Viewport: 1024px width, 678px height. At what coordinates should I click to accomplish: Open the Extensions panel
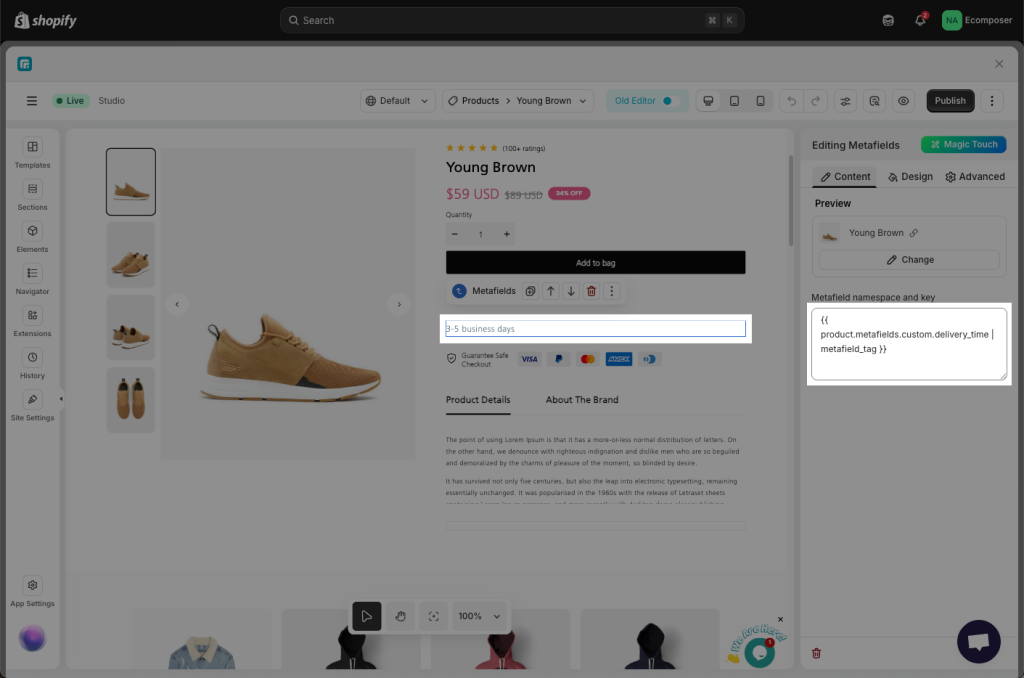[32, 322]
